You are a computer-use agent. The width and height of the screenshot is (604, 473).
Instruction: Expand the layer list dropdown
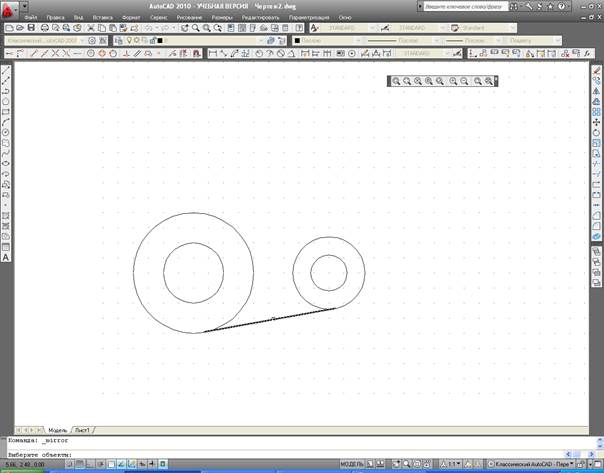[261, 40]
